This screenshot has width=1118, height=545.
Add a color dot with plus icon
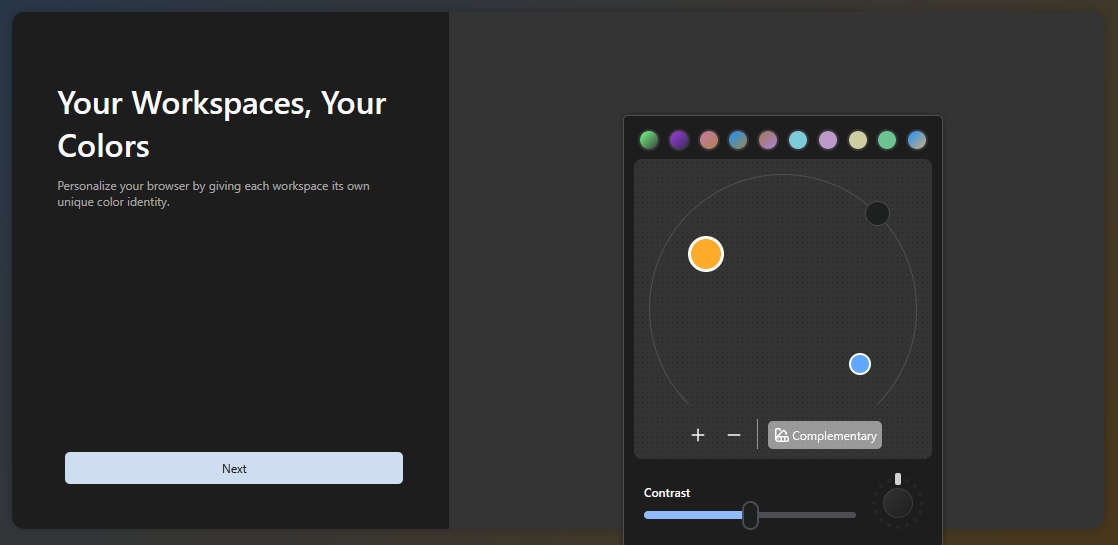click(697, 435)
